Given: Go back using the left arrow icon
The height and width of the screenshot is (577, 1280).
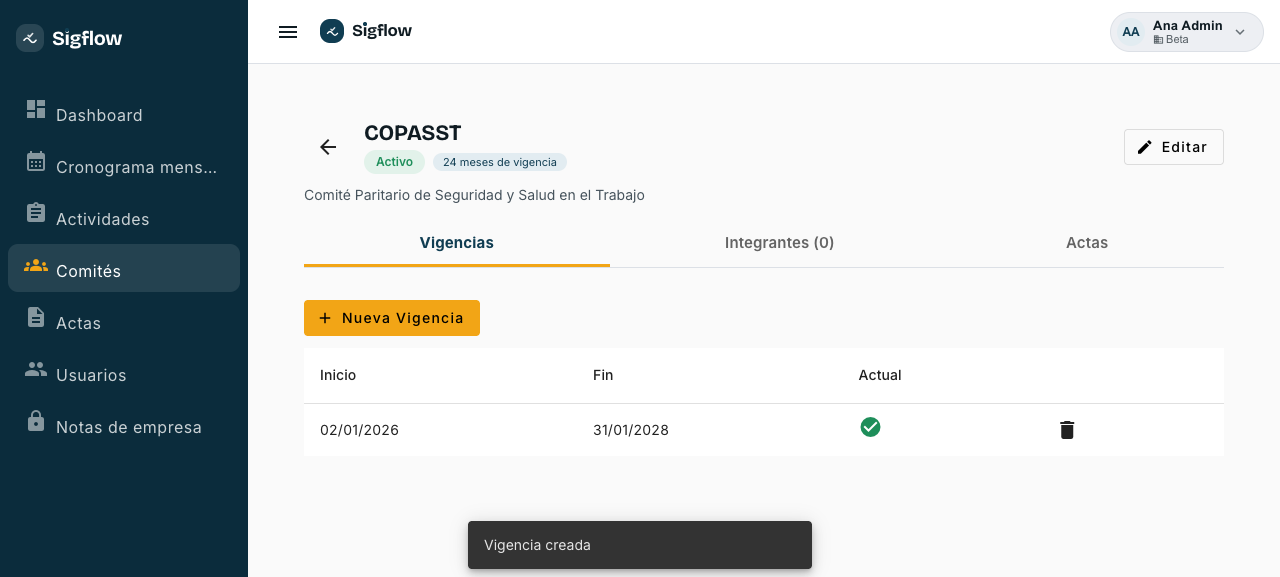Looking at the screenshot, I should (328, 147).
